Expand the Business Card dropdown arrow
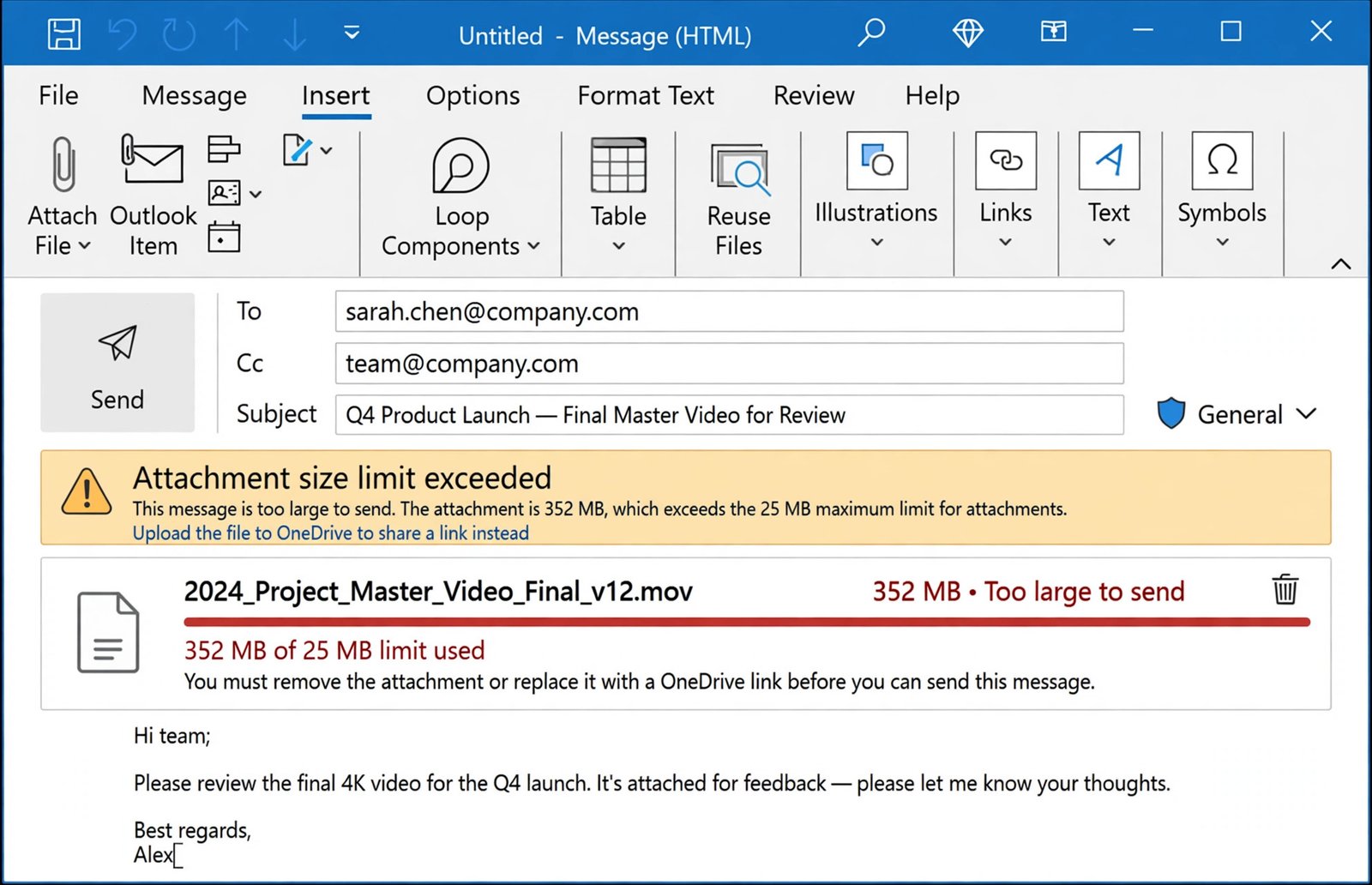 256,195
